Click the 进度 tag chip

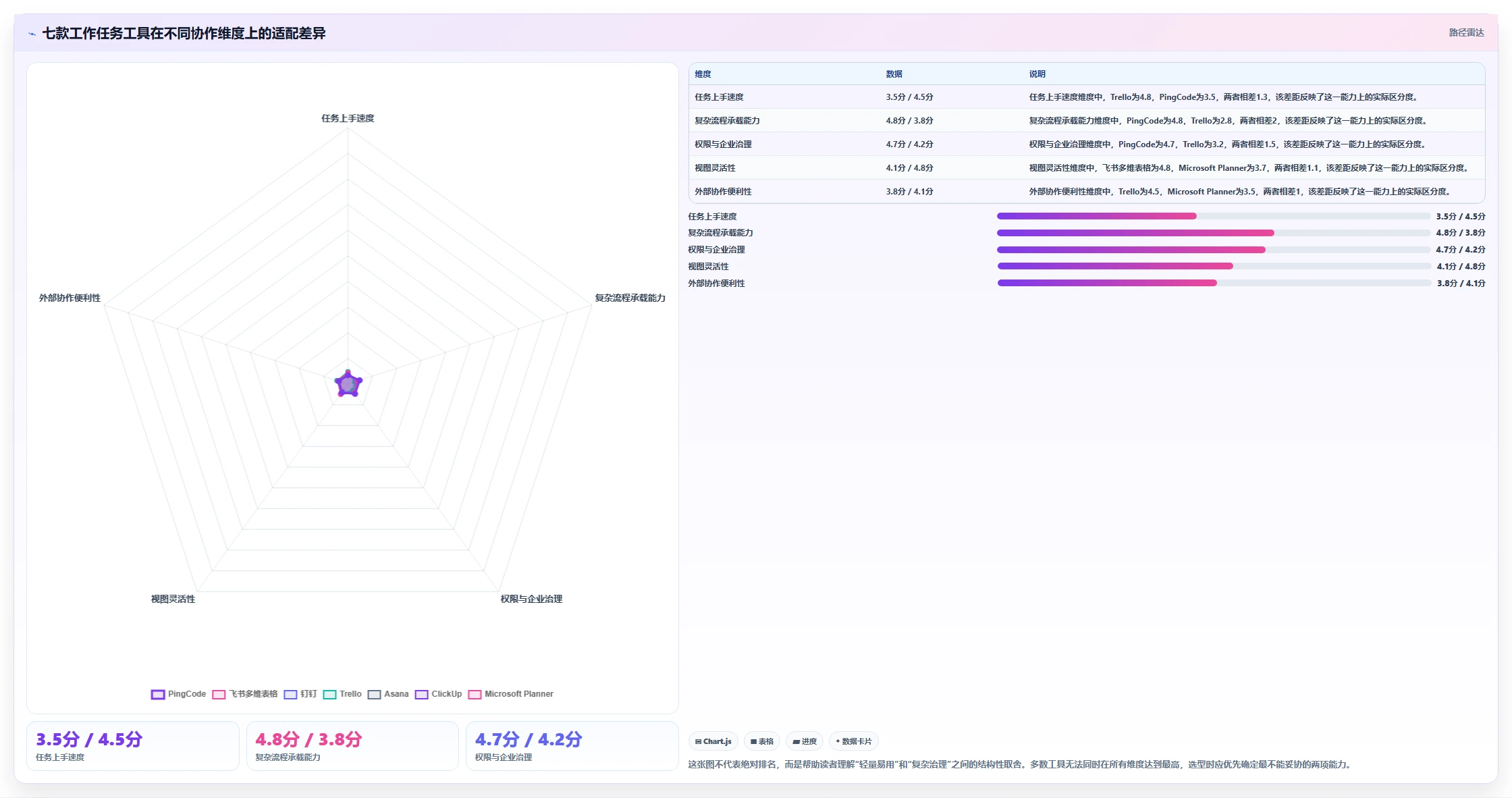click(805, 741)
